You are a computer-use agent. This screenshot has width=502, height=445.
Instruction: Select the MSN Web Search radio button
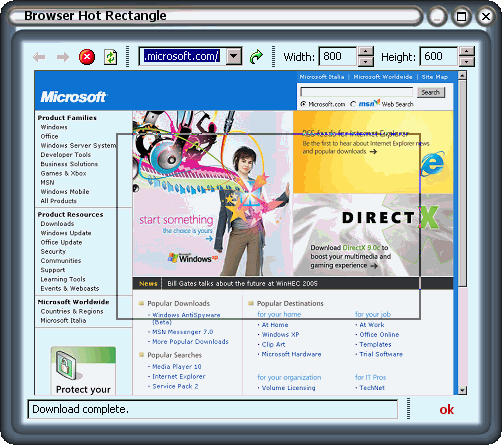coord(353,104)
